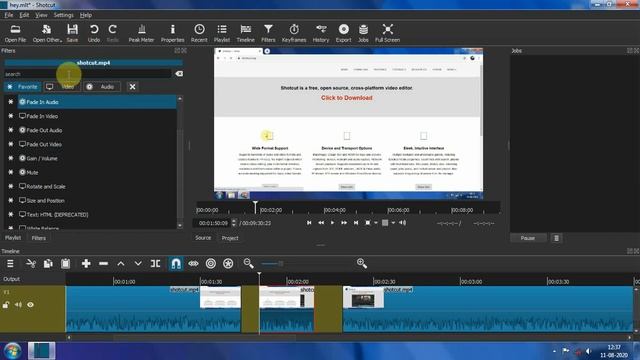Toggle the ripple trim mode
Image resolution: width=640 pixels, height=360 pixels.
tap(211, 264)
